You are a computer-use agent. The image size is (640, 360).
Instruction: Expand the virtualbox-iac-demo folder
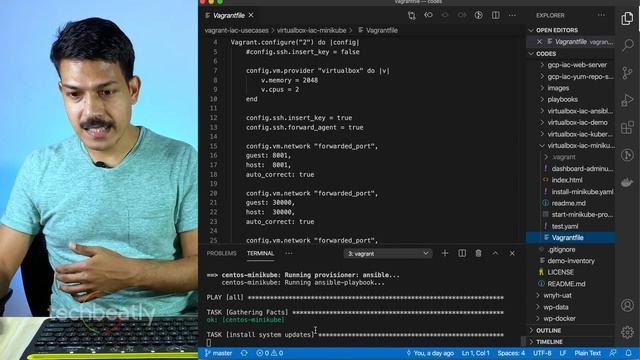click(577, 122)
